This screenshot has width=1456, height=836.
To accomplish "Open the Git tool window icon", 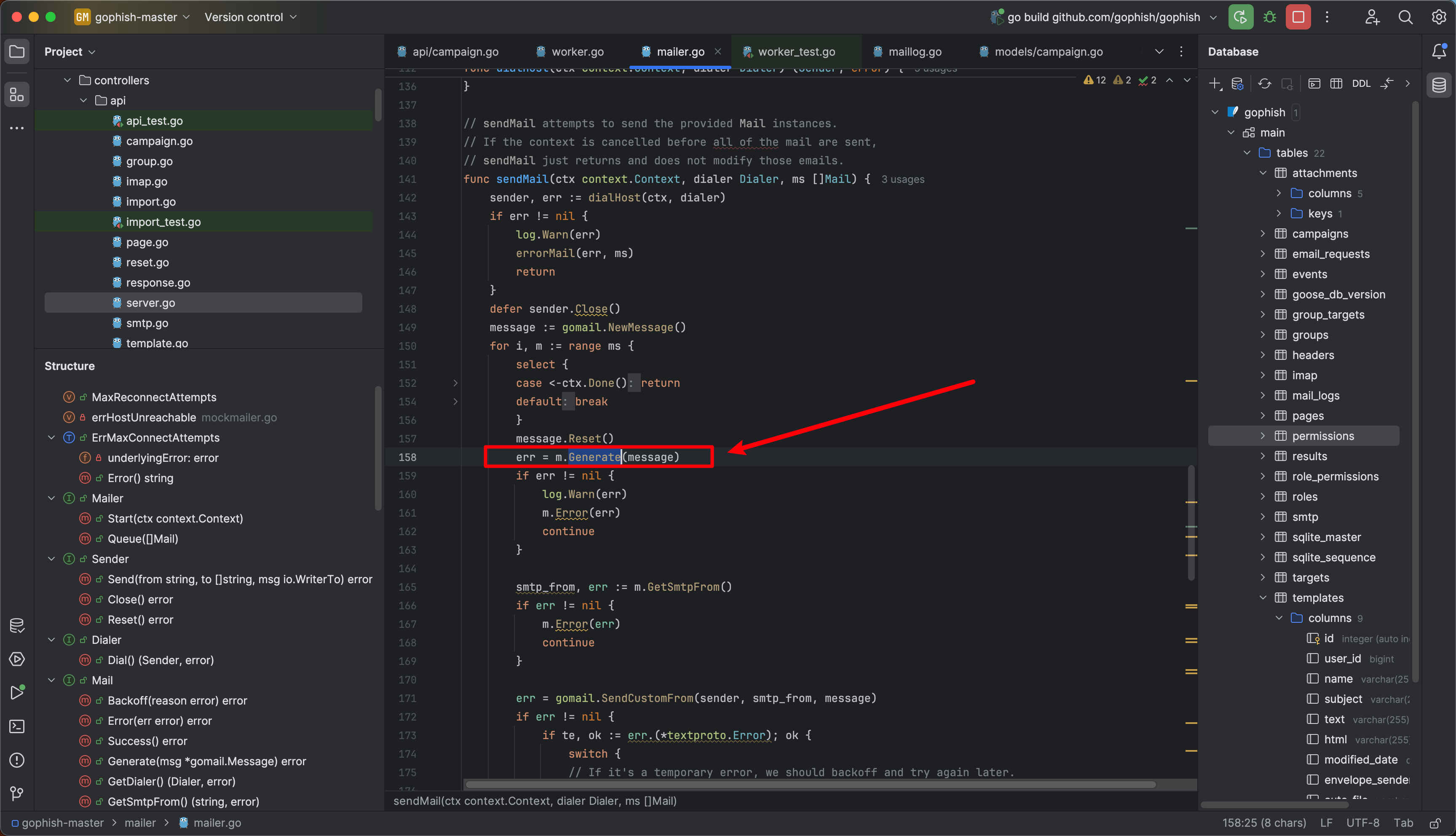I will (17, 793).
